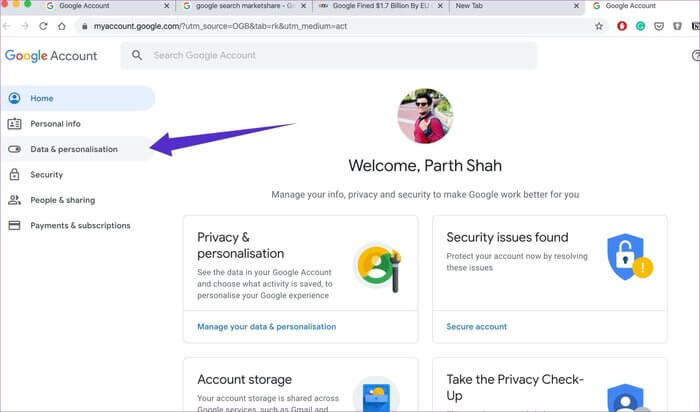The width and height of the screenshot is (700, 412).
Task: Click Take the Privacy Check-Up heading
Action: click(515, 387)
